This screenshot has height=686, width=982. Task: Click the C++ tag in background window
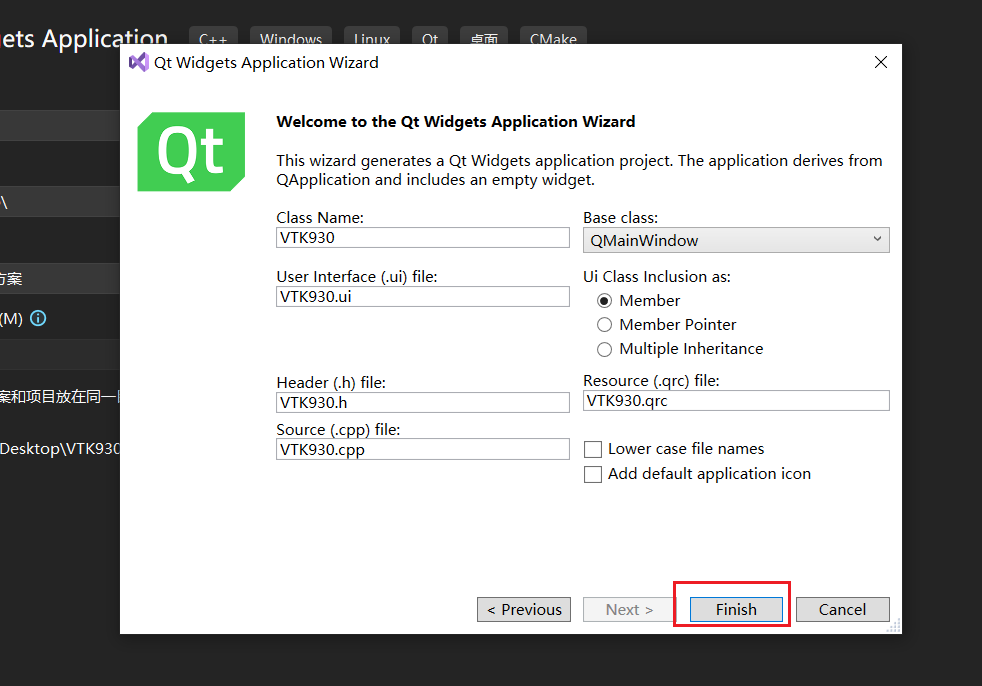click(213, 36)
